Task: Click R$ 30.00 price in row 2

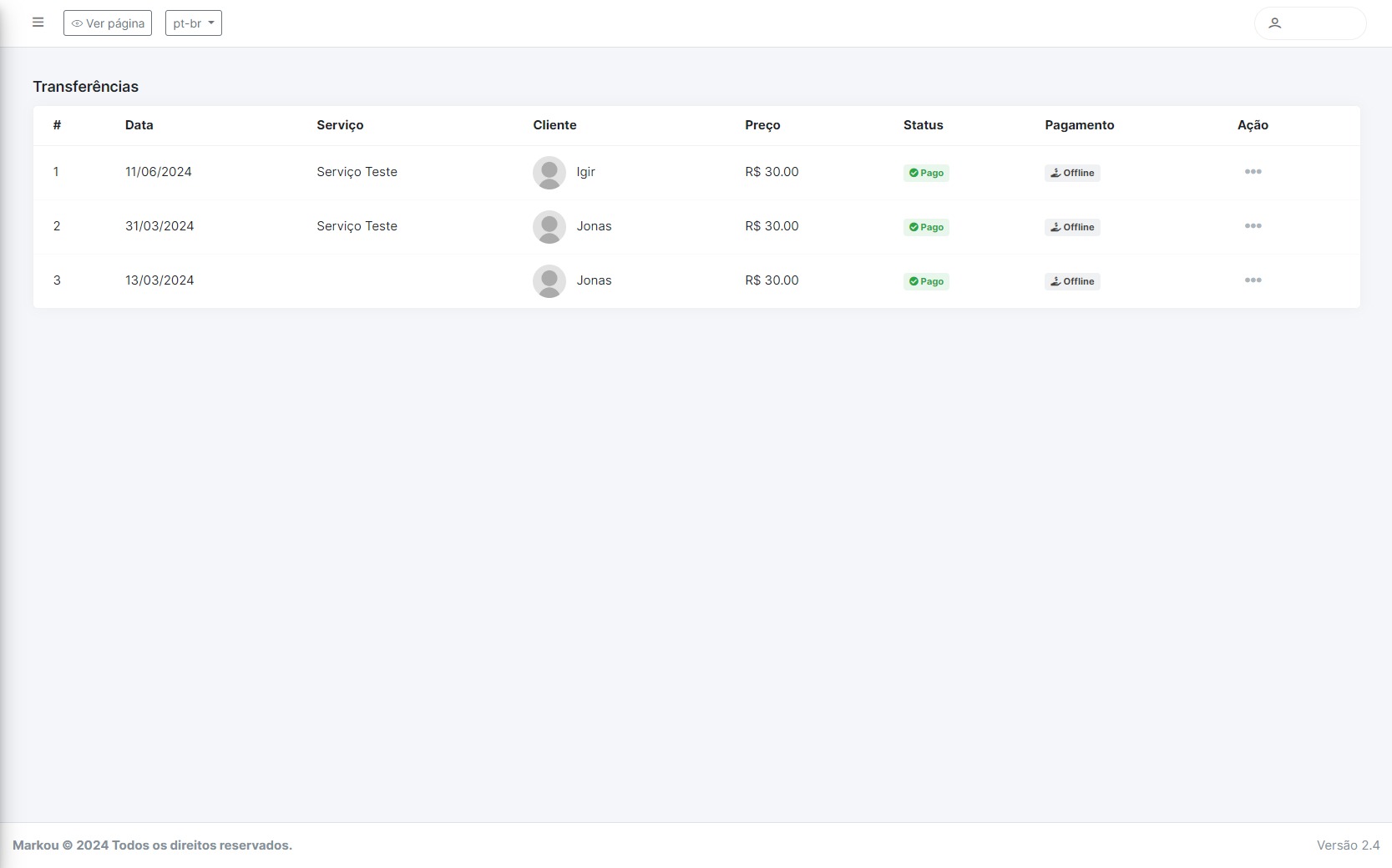Action: pos(772,226)
